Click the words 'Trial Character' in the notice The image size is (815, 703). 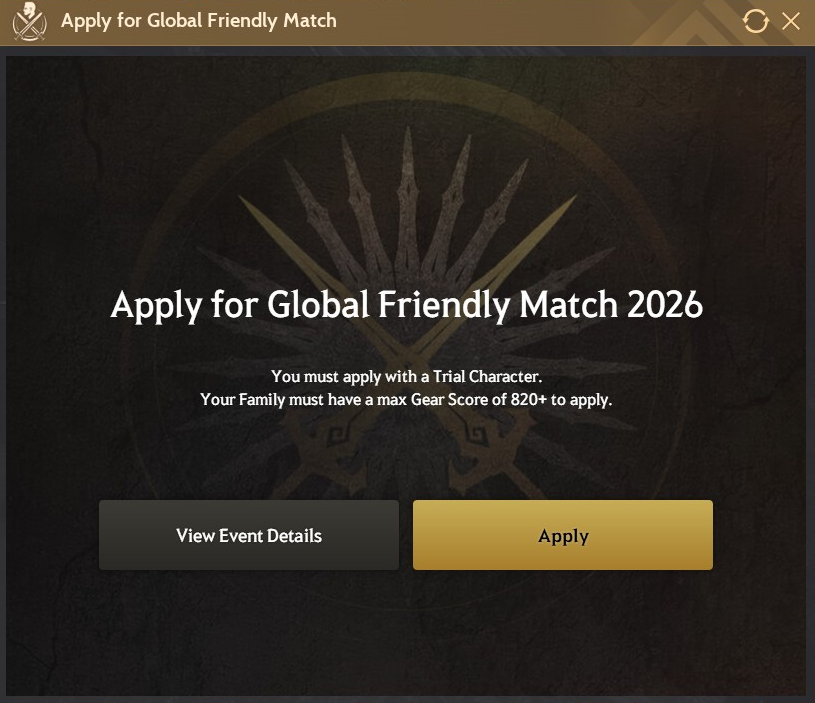point(488,376)
